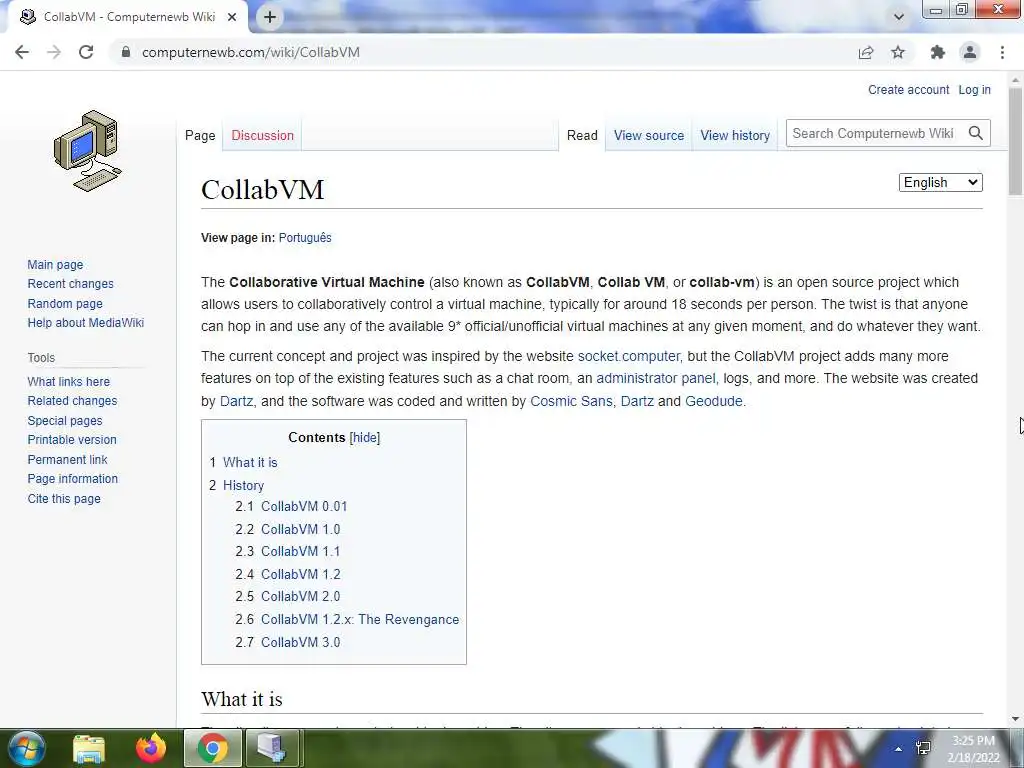This screenshot has width=1024, height=768.
Task: Reload the page with the refresh icon
Action: point(86,52)
